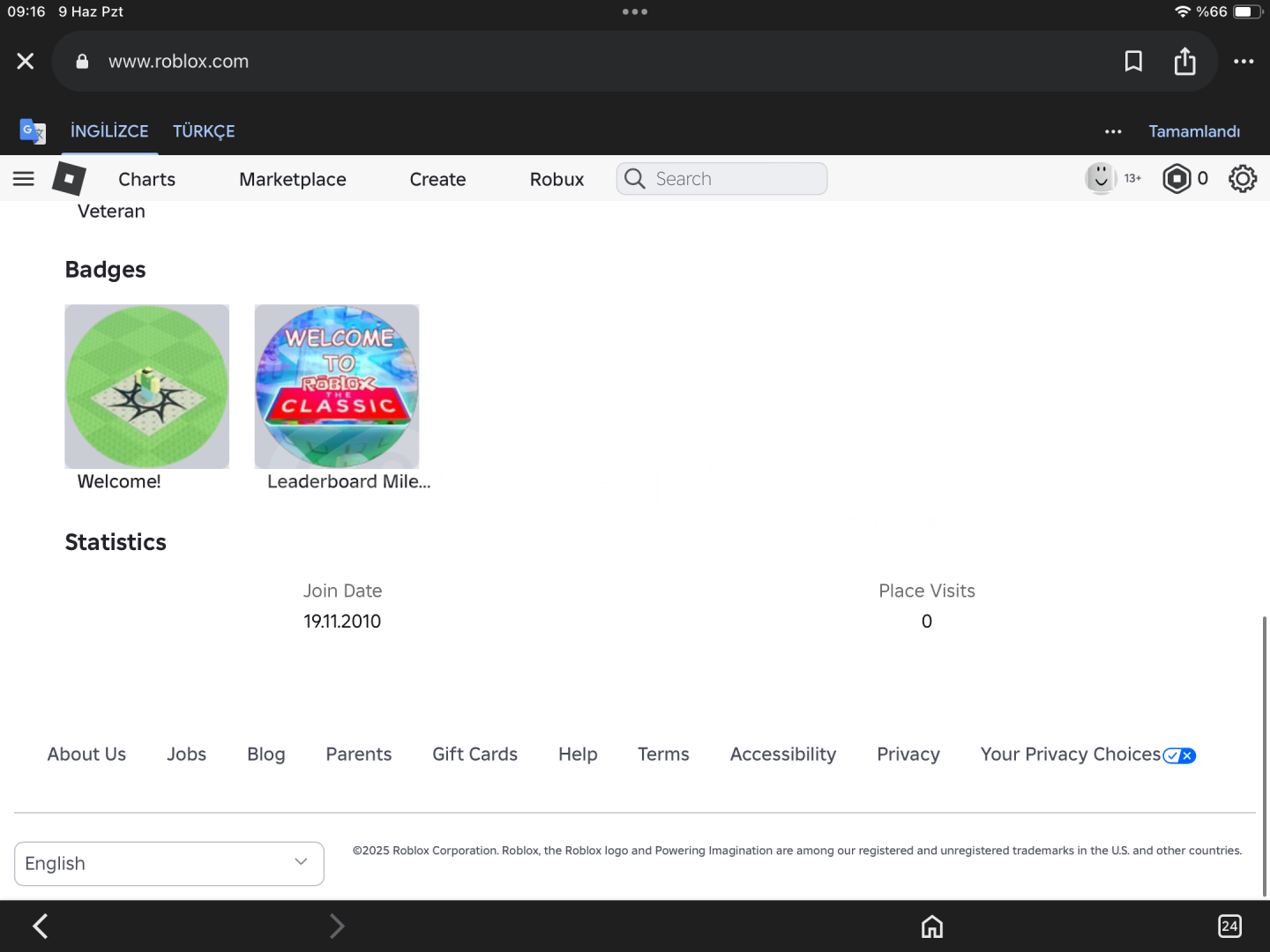Click the Badges section heading

click(x=106, y=270)
